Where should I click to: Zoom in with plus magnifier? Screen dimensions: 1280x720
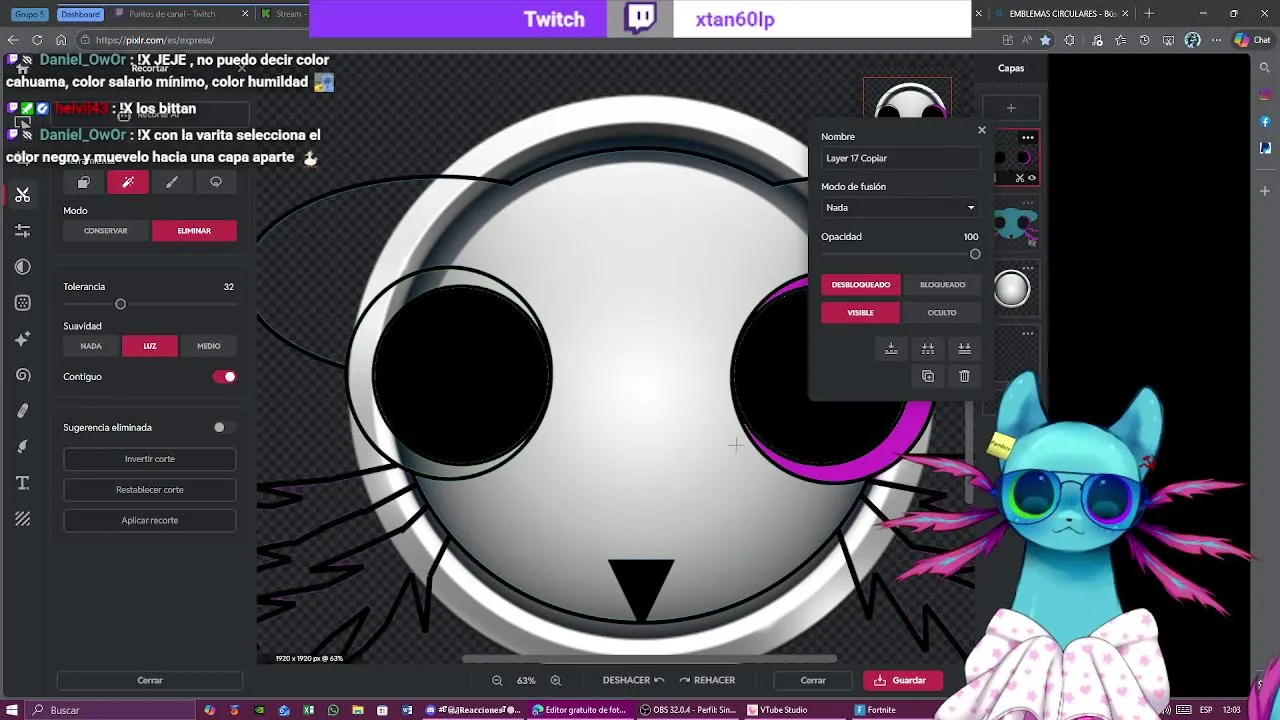point(556,680)
